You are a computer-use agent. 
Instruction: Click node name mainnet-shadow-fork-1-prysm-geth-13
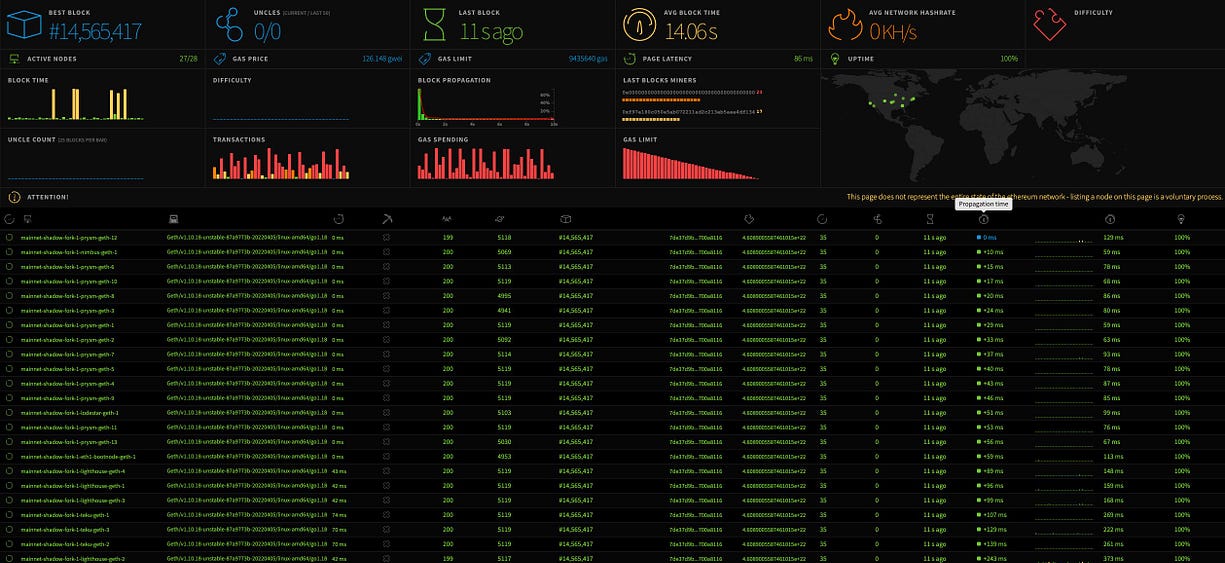pyautogui.click(x=69, y=442)
